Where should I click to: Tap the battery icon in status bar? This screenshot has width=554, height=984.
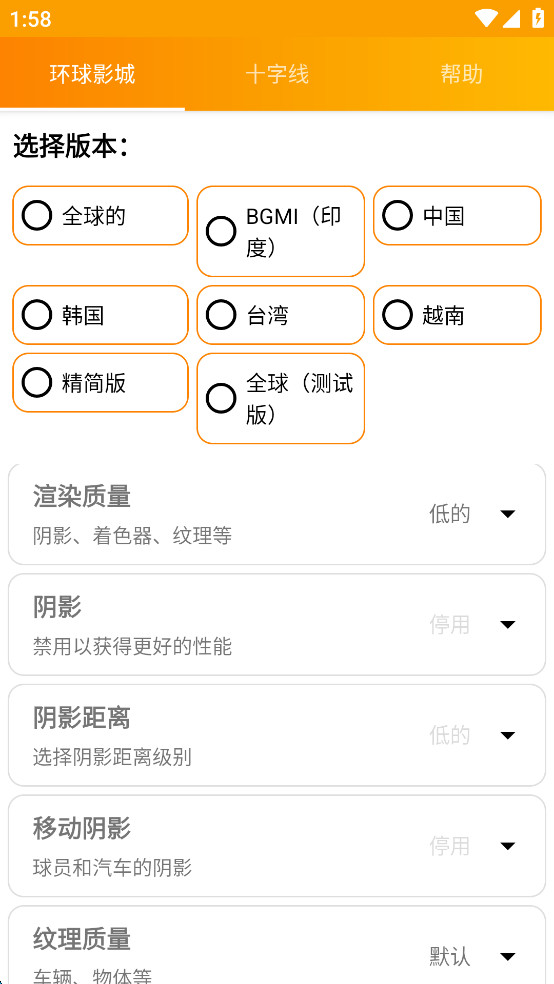(538, 18)
